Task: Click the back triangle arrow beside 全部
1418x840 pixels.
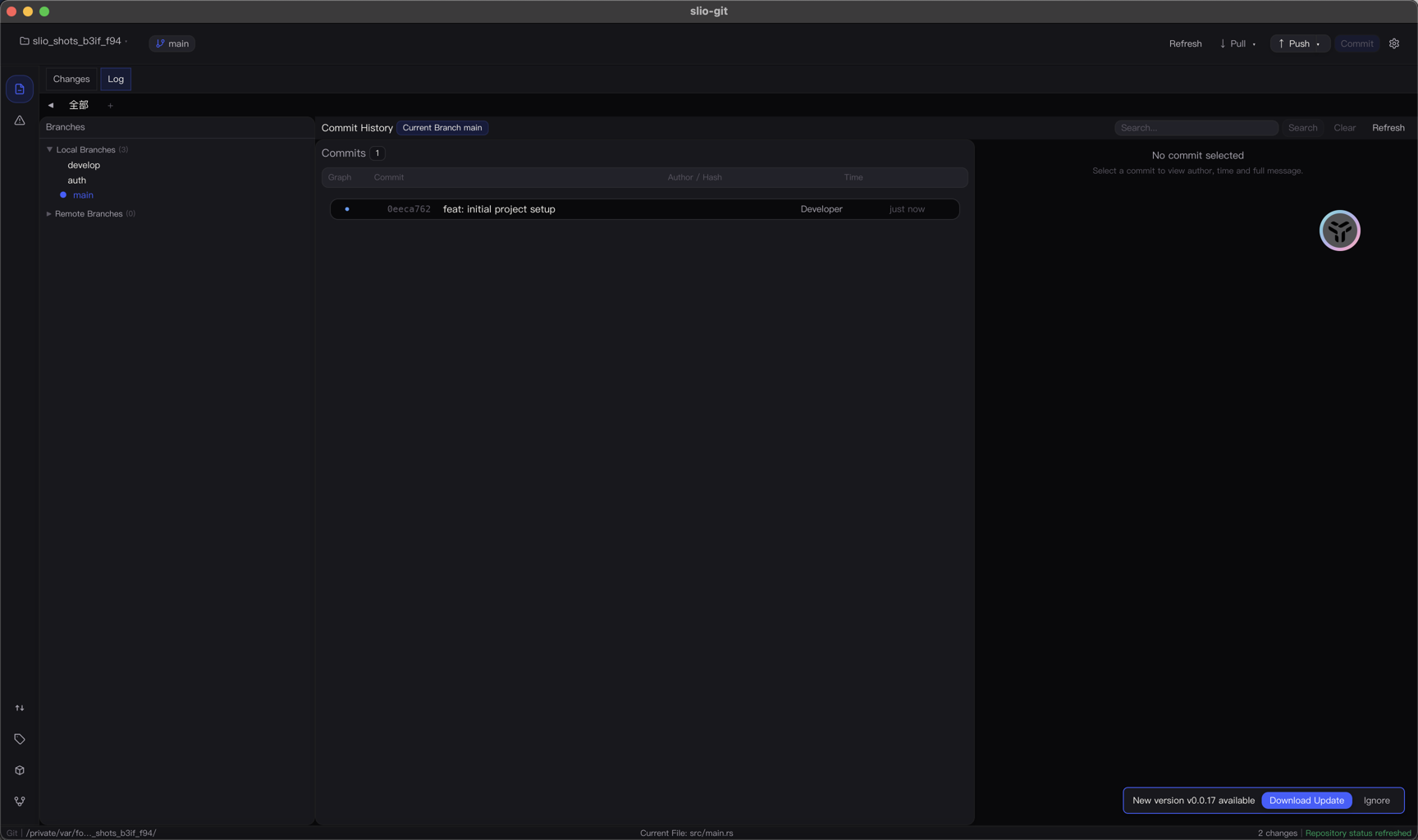Action: [51, 105]
